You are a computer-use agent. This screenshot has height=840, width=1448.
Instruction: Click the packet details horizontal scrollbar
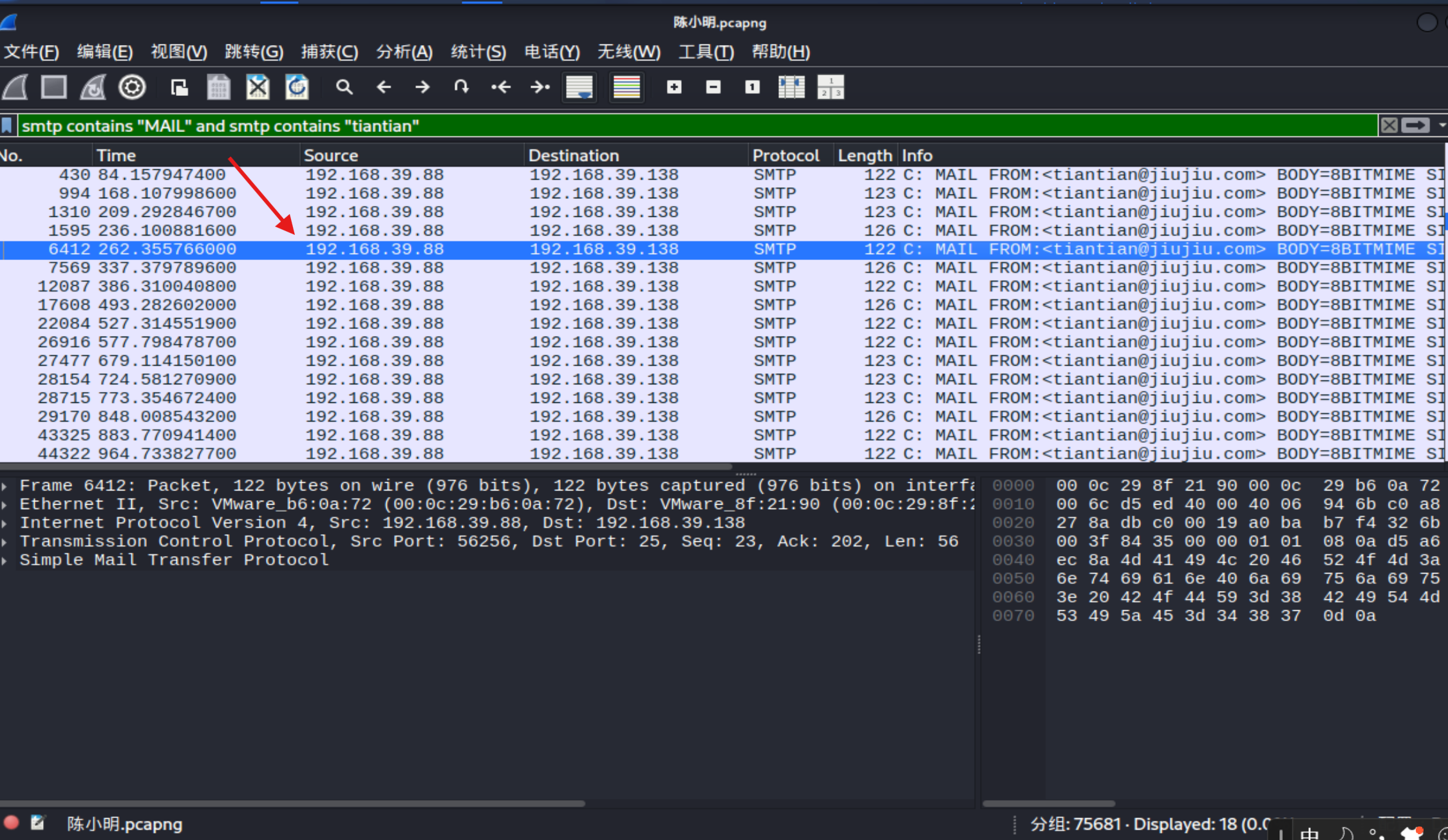[292, 803]
